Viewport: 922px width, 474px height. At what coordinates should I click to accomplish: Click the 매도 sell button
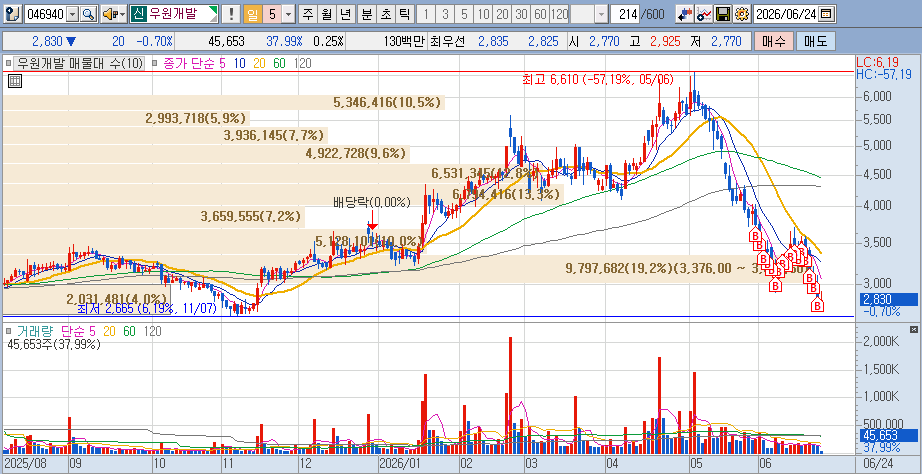(815, 41)
